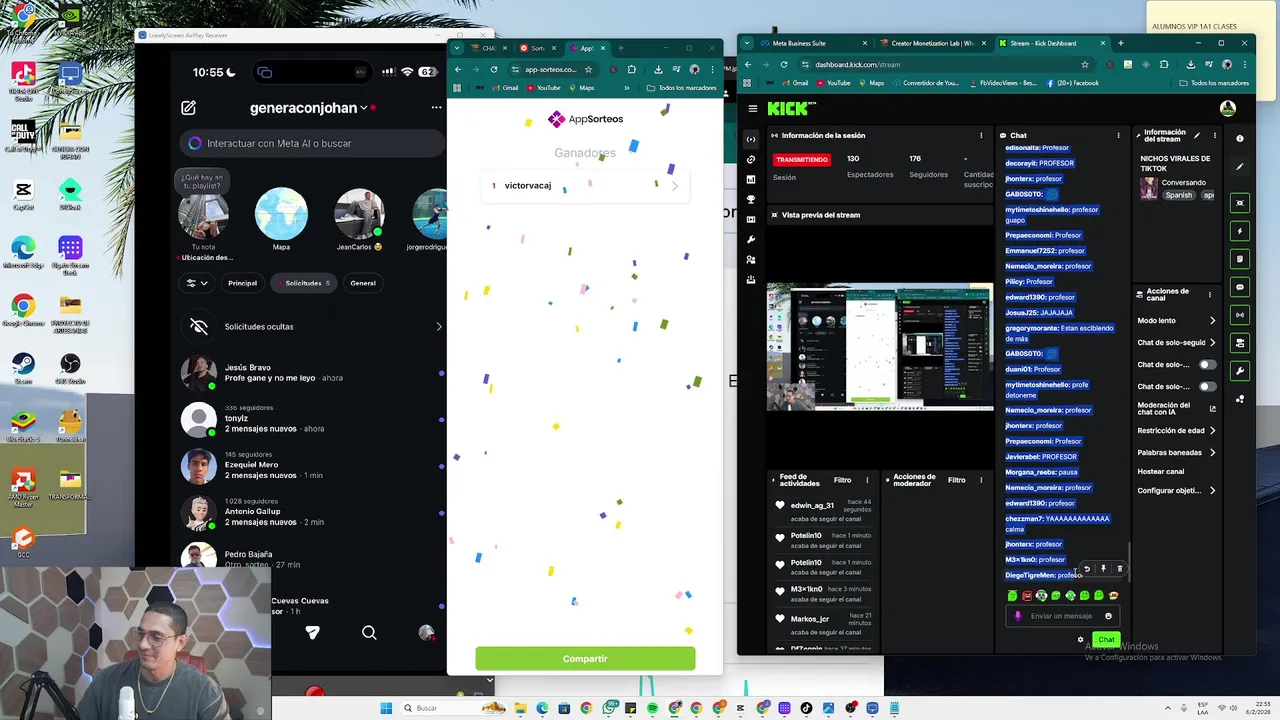Switch to General tab in Instagram
Image resolution: width=1280 pixels, height=720 pixels.
[x=363, y=283]
